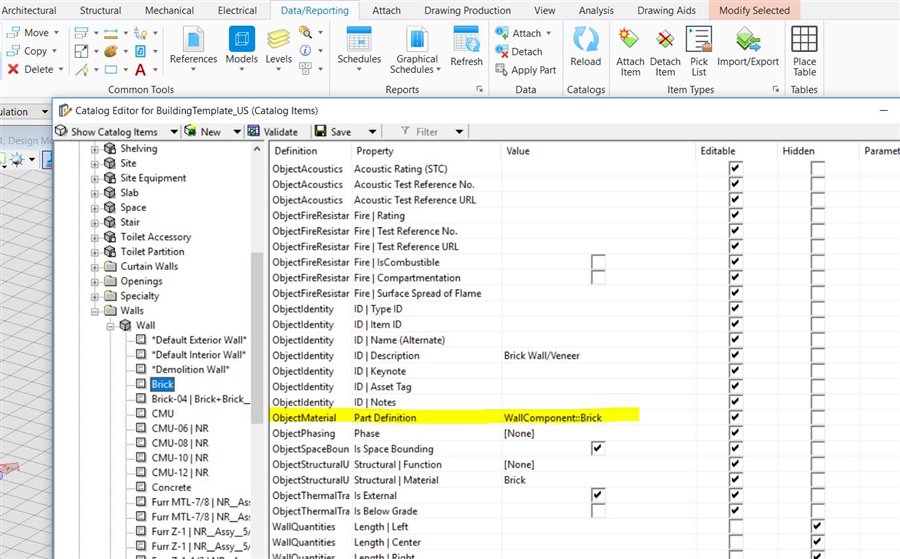Viewport: 900px width, 559px height.
Task: Click the New catalog item icon
Action: pos(190,131)
